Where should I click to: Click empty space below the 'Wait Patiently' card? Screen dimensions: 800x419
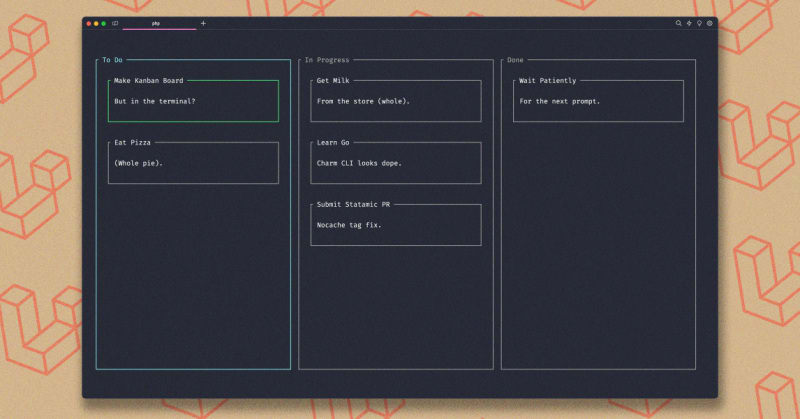click(598, 250)
